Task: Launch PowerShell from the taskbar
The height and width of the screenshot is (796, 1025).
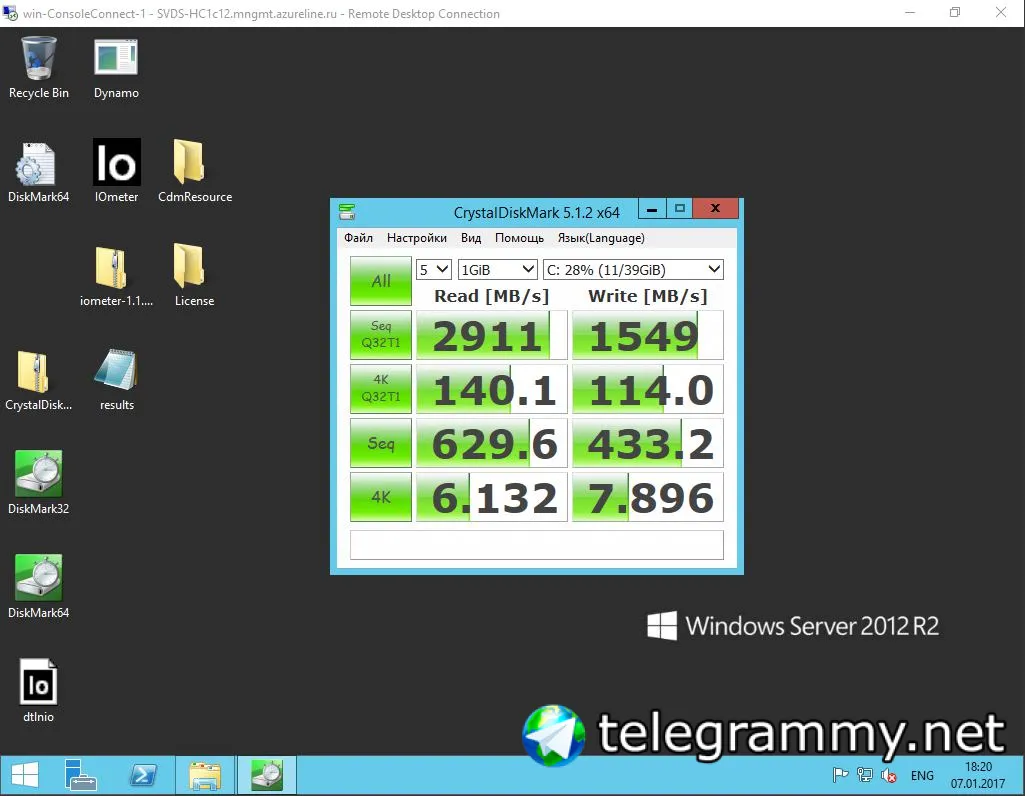Action: point(143,776)
